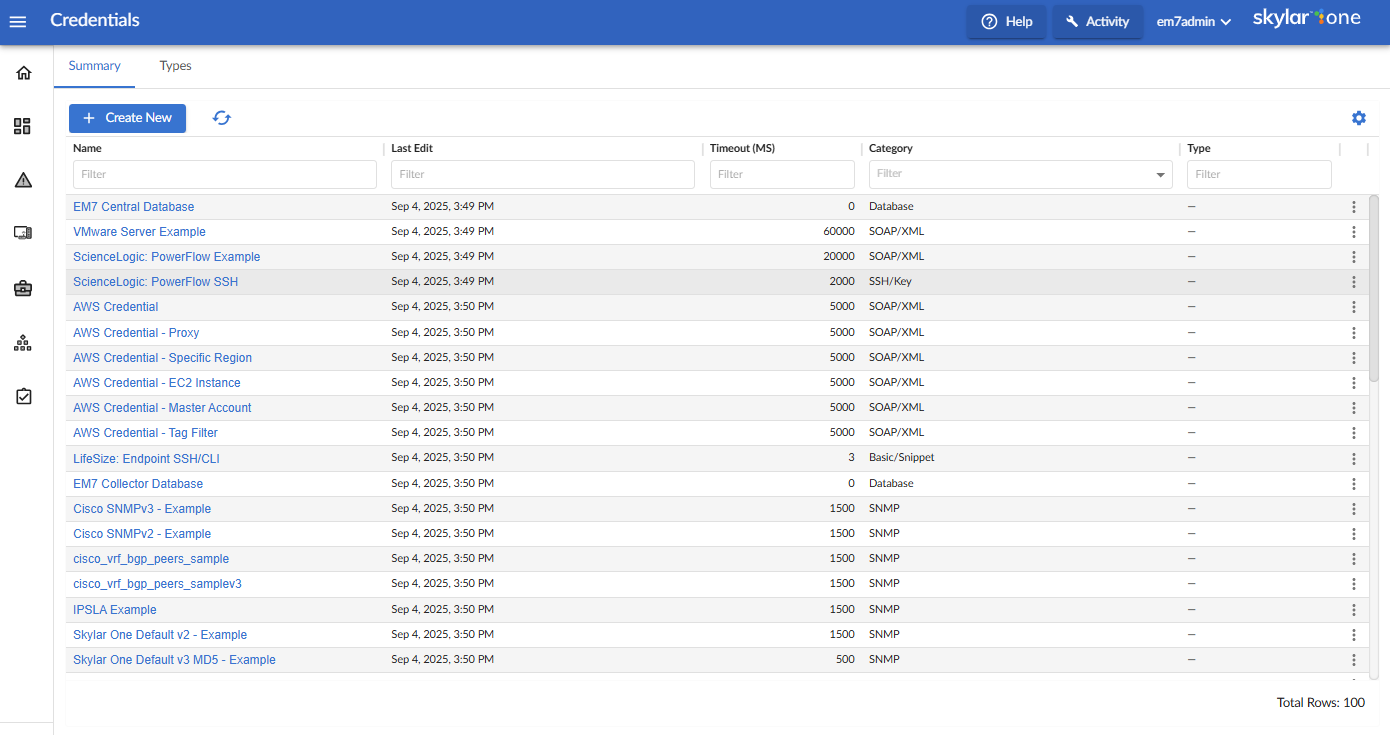This screenshot has height=735, width=1390.
Task: Open the VMware Server Example credential
Action: click(x=139, y=231)
